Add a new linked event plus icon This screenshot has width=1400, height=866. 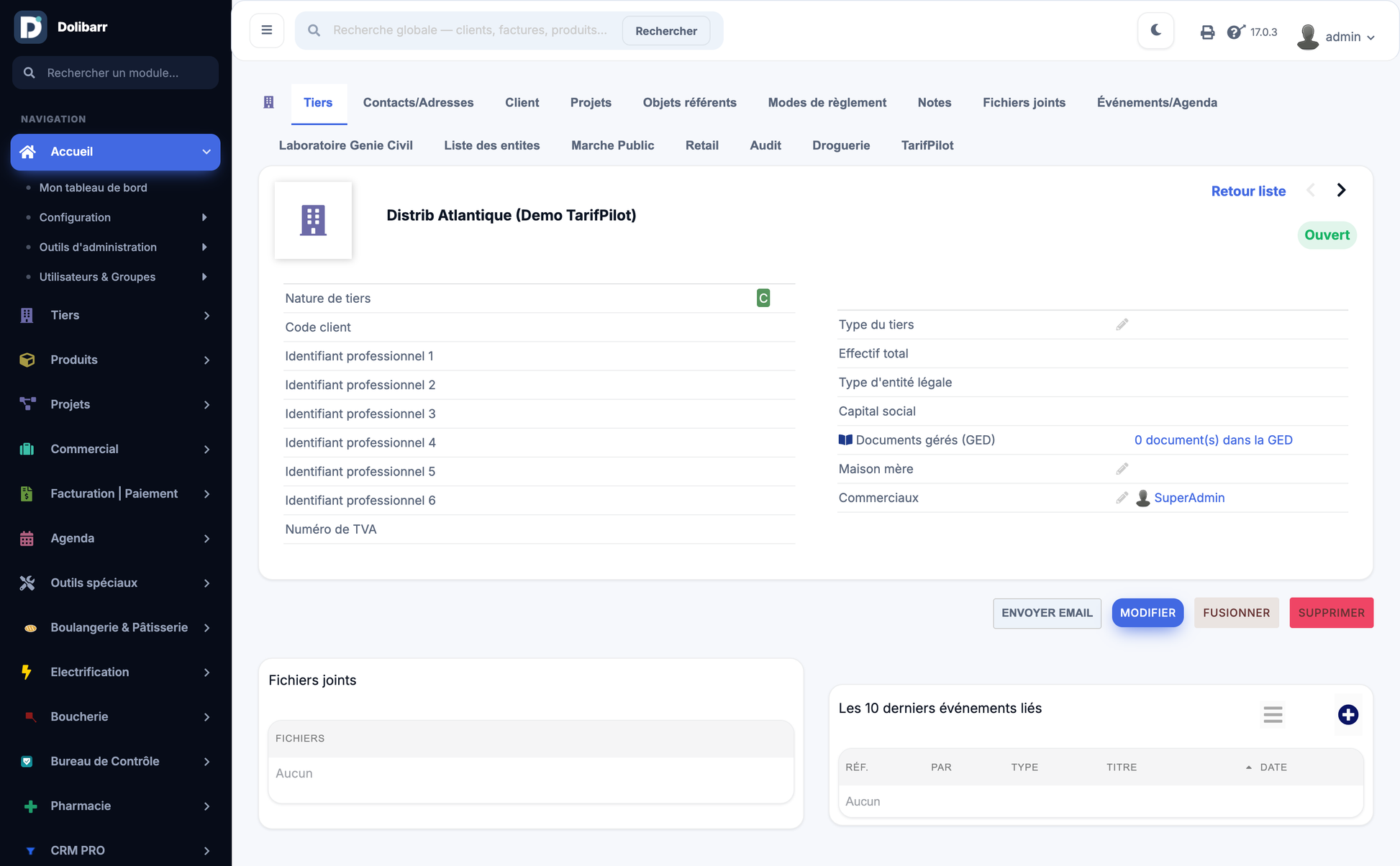click(1347, 715)
